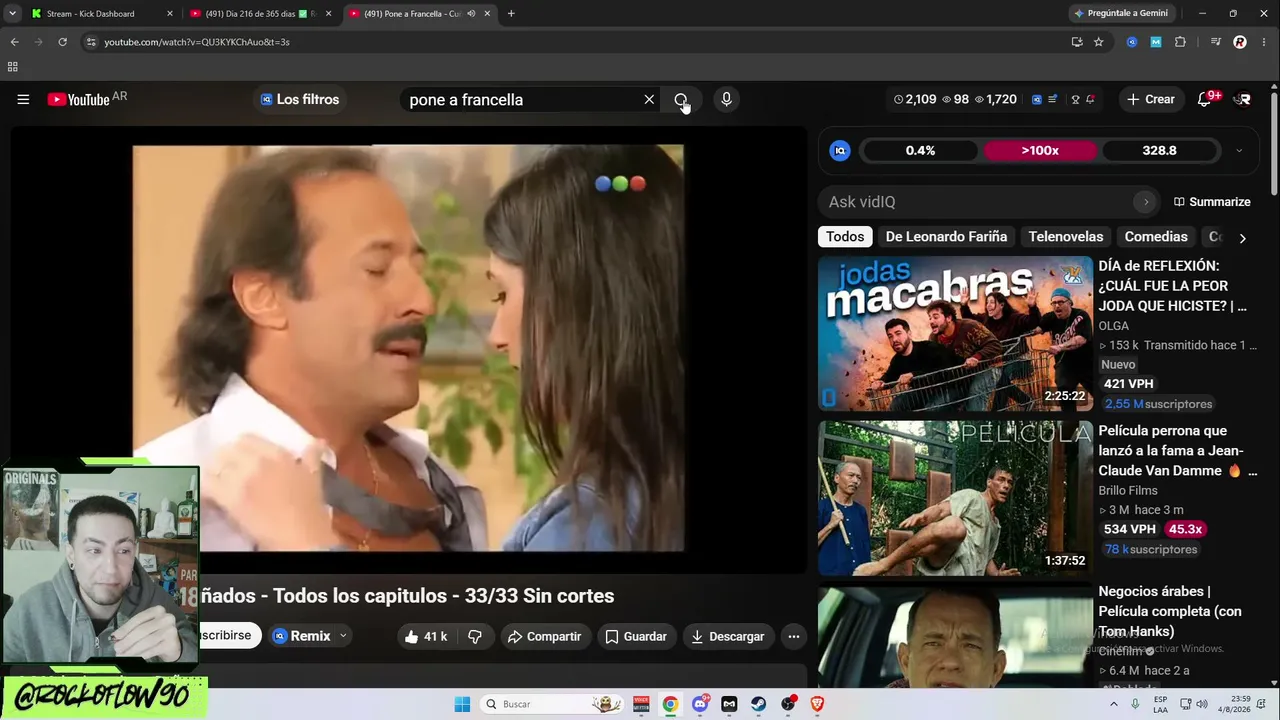The image size is (1280, 720).
Task: Click the vidIQ alert bell icon
Action: tap(1090, 99)
